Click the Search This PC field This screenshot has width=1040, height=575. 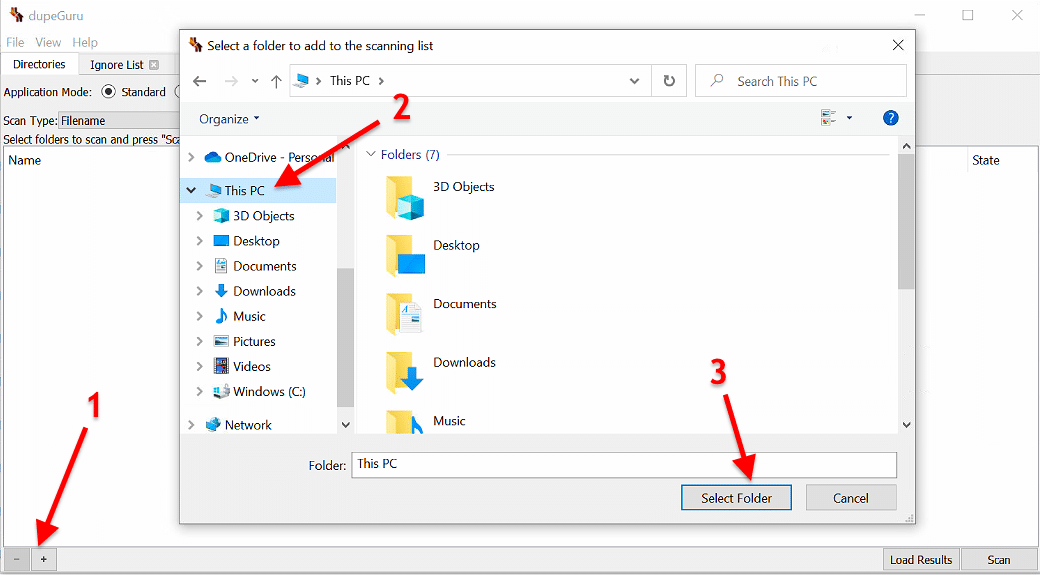801,81
